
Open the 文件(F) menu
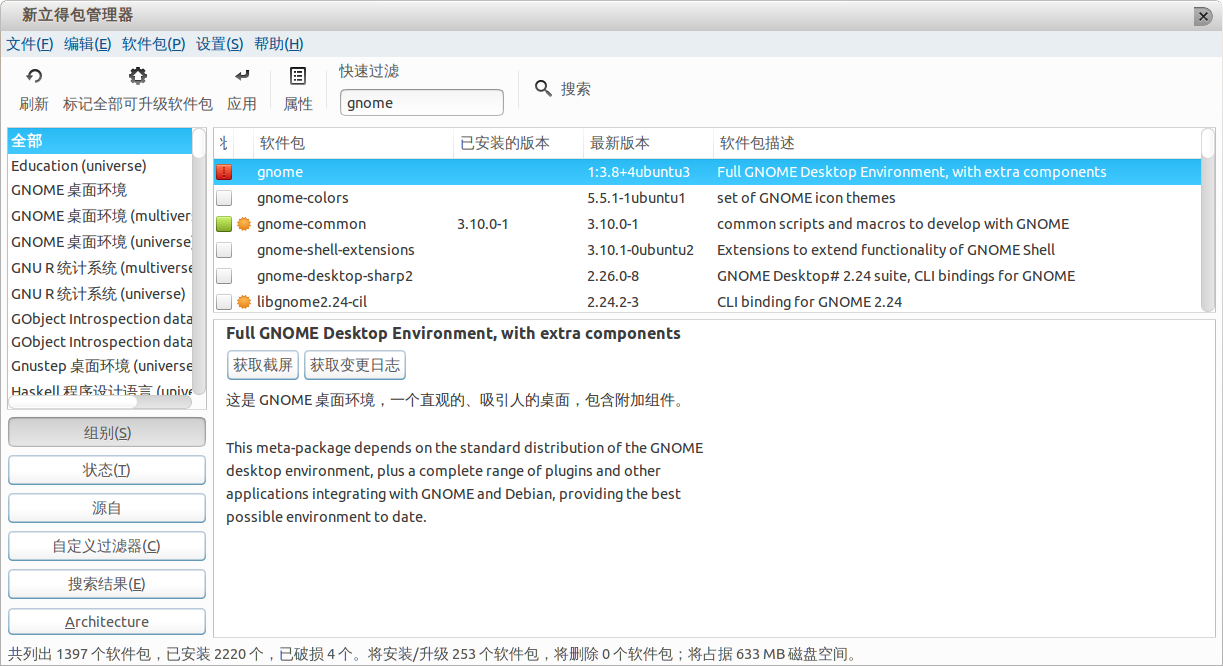(x=30, y=44)
